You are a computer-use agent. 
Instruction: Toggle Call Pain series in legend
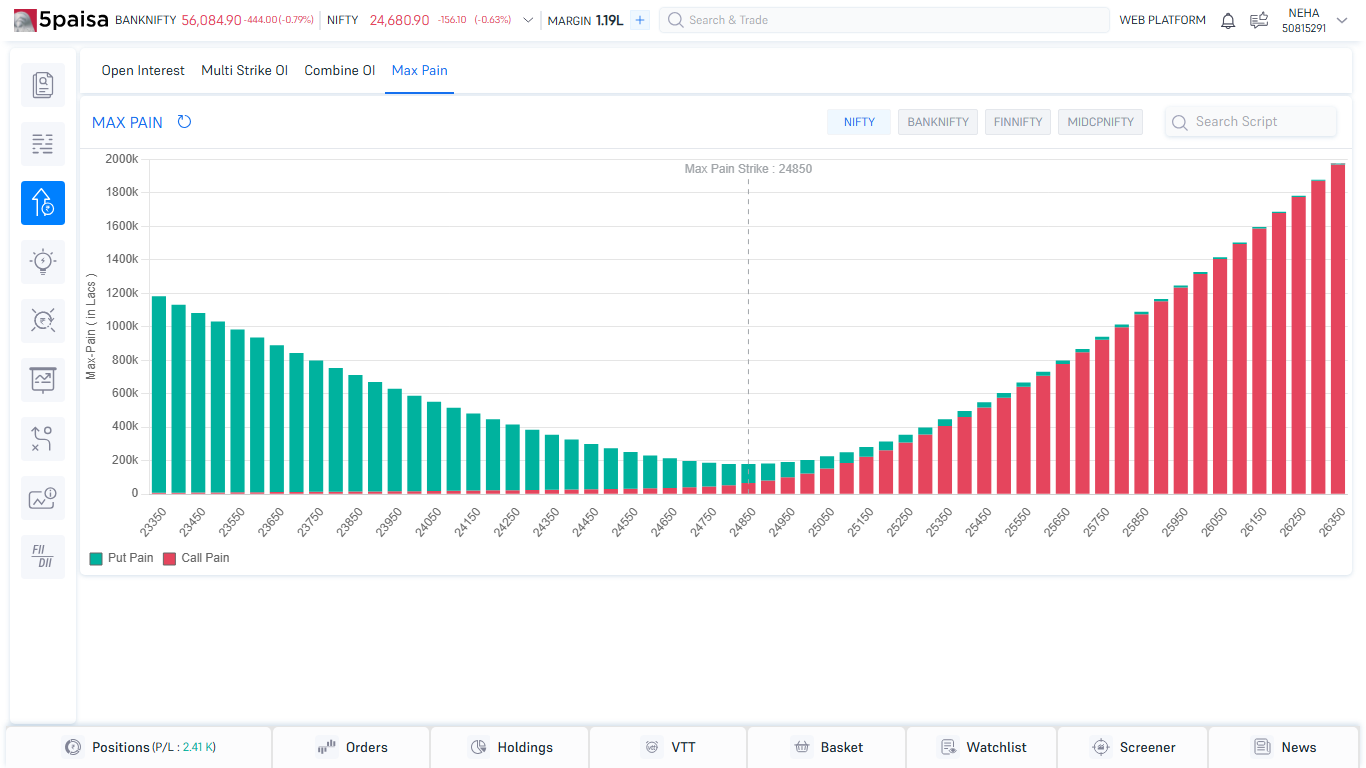click(196, 558)
